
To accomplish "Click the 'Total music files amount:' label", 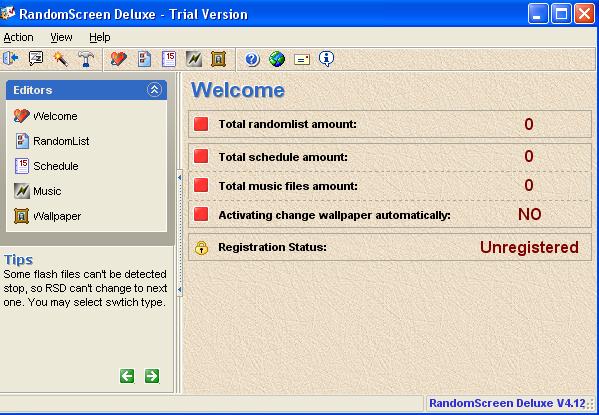I will [x=288, y=186].
